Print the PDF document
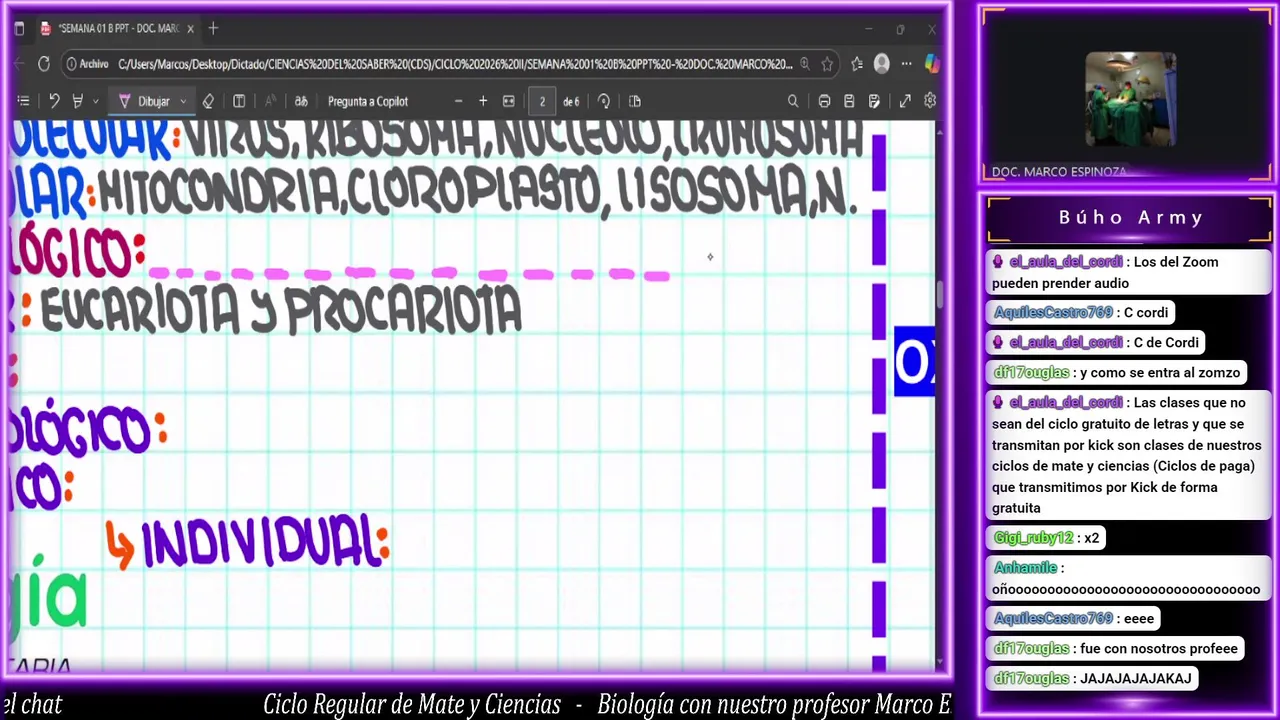The image size is (1280, 720). tap(824, 101)
